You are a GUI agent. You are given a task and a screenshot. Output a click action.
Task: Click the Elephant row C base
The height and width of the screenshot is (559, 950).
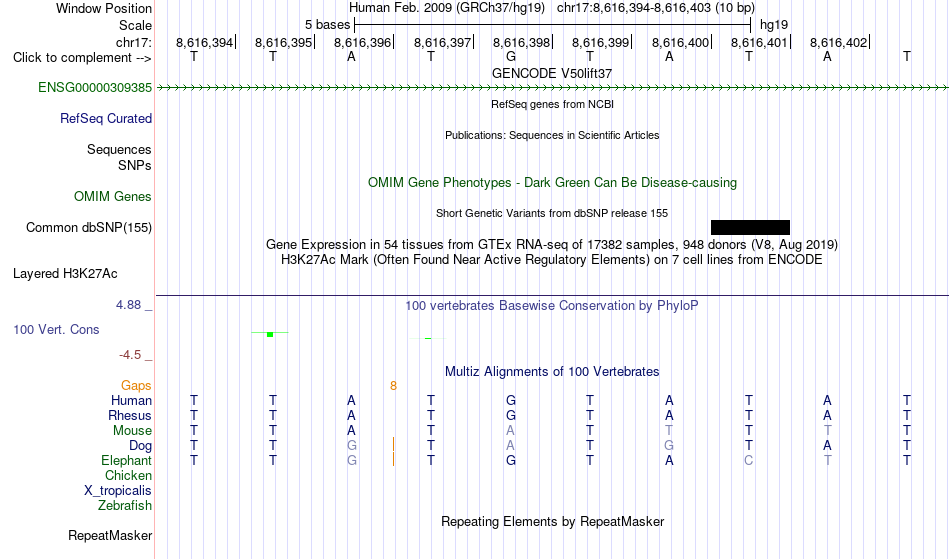[749, 460]
